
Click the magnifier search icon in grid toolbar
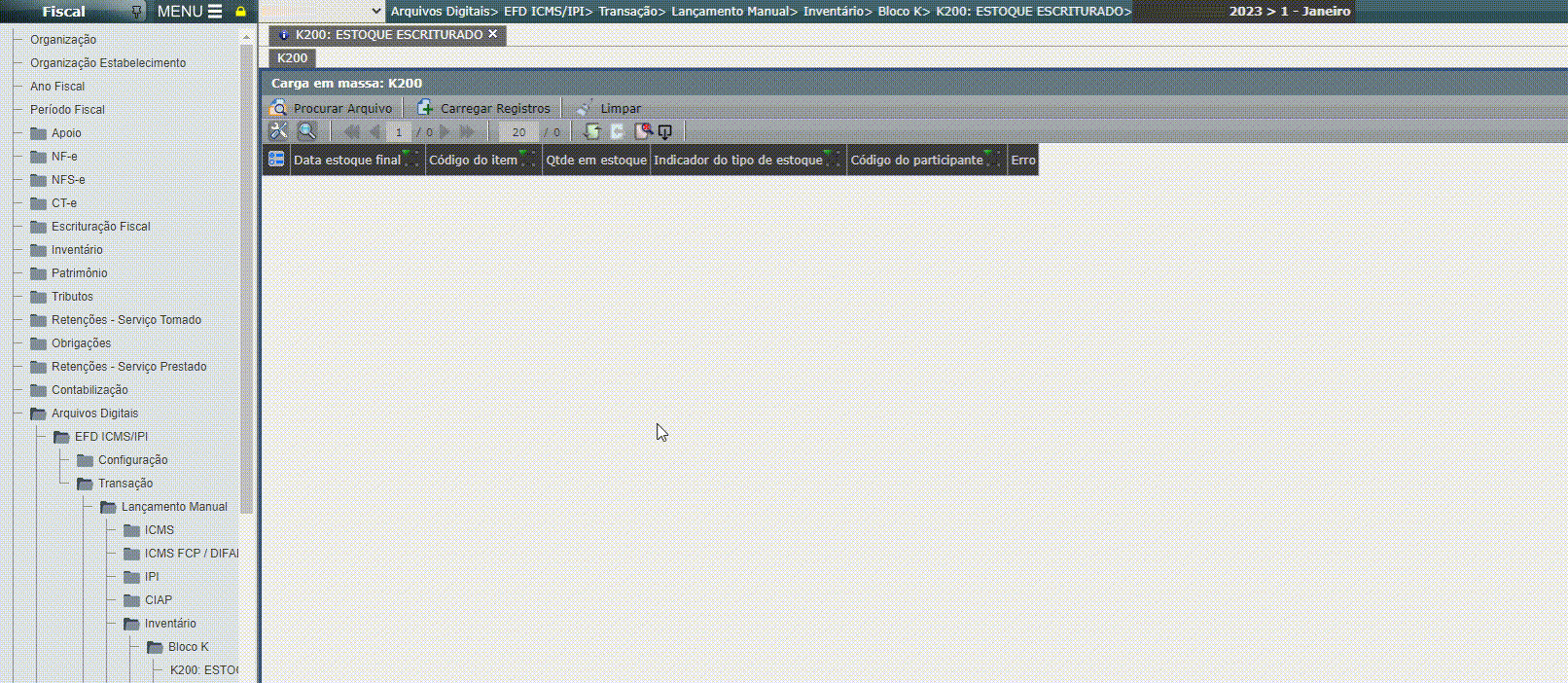pos(307,131)
